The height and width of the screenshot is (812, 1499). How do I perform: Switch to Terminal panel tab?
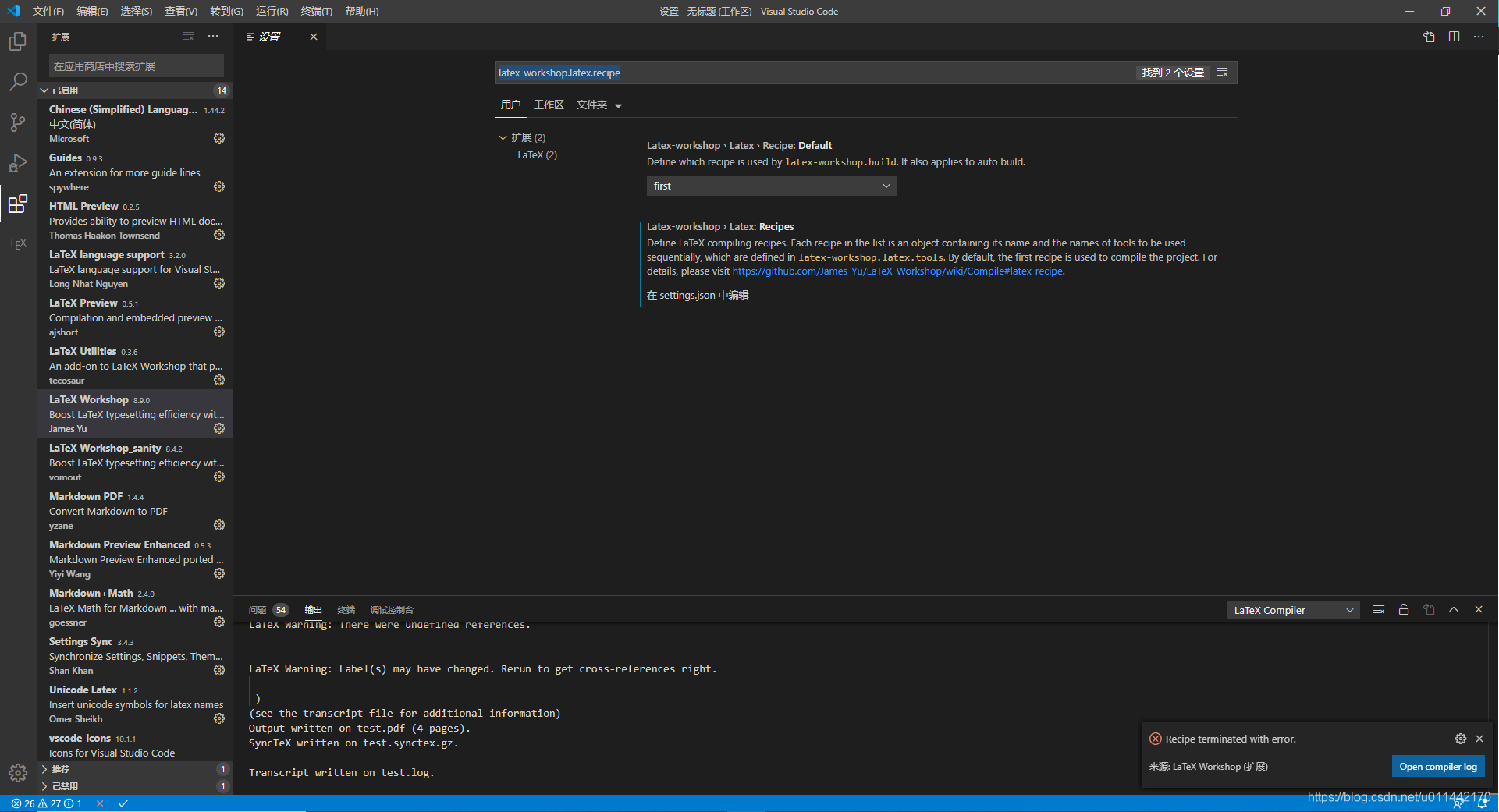pyautogui.click(x=346, y=610)
